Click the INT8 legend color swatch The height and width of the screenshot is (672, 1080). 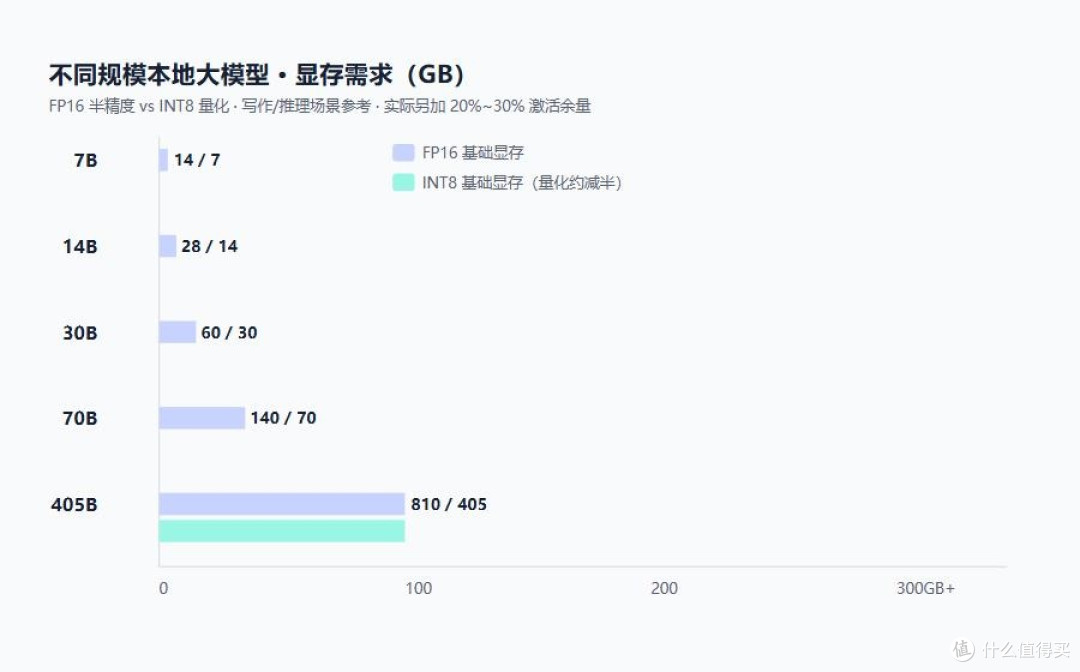coord(403,182)
